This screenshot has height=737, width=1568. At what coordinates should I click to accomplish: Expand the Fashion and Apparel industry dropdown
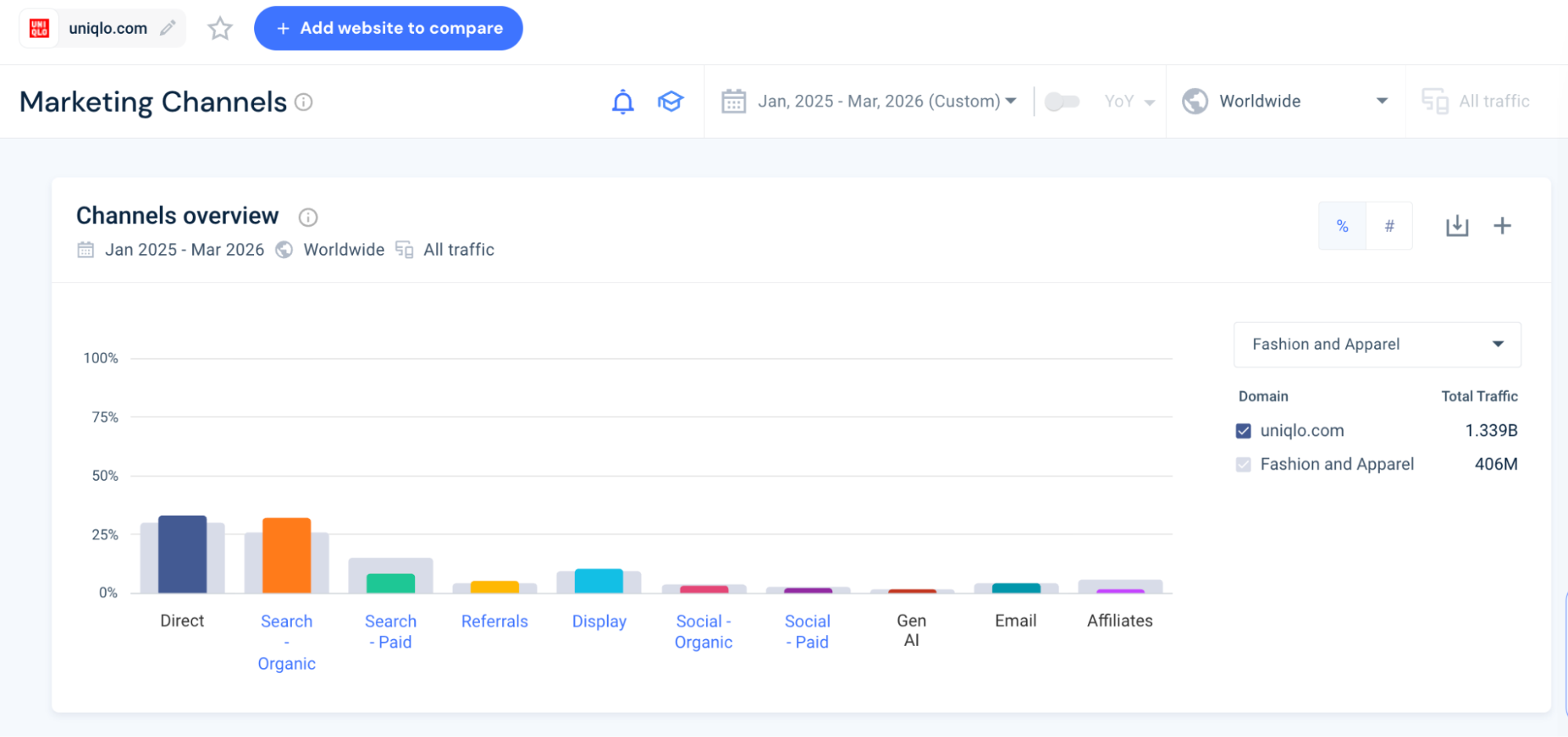(x=1377, y=344)
